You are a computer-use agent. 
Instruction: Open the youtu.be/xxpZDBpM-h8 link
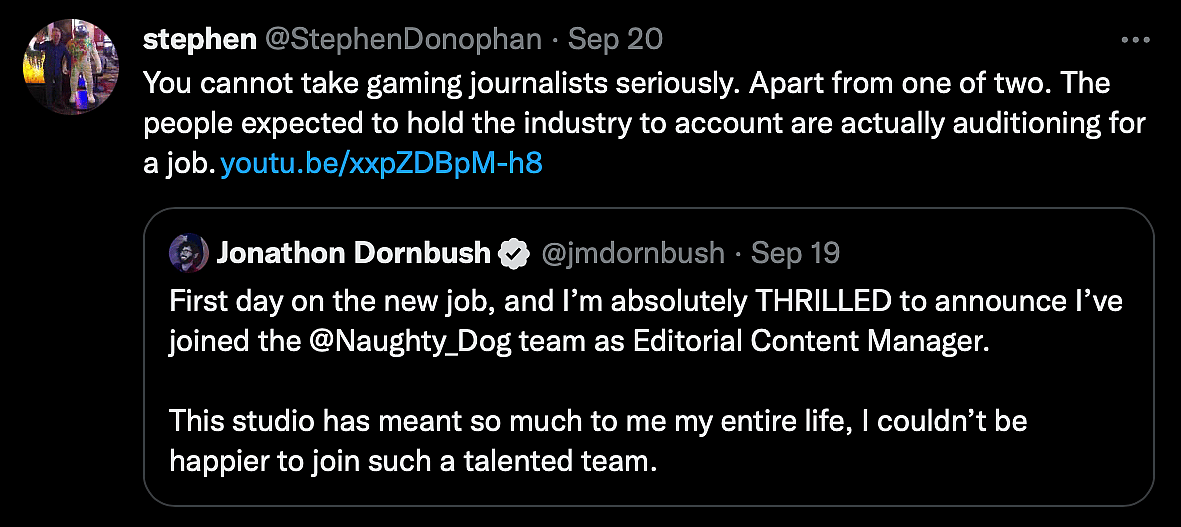pos(381,163)
